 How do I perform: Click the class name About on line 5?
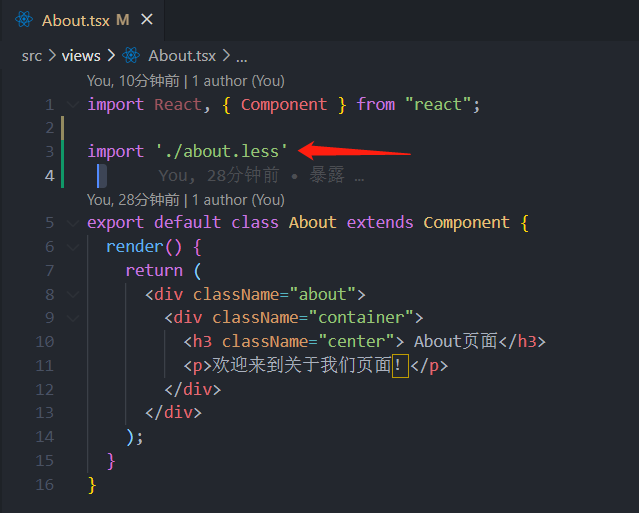click(x=313, y=222)
